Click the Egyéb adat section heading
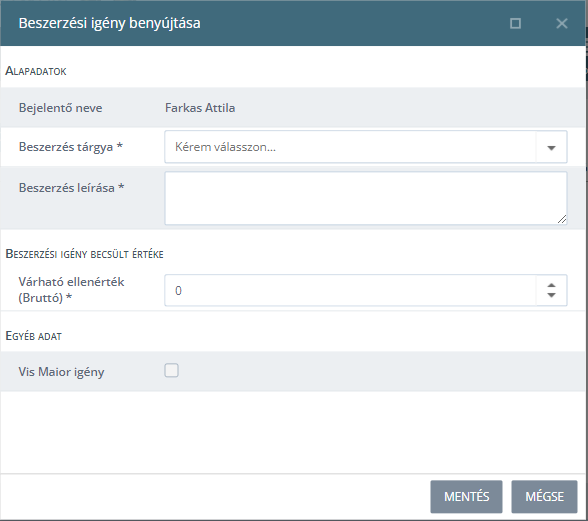 click(33, 336)
